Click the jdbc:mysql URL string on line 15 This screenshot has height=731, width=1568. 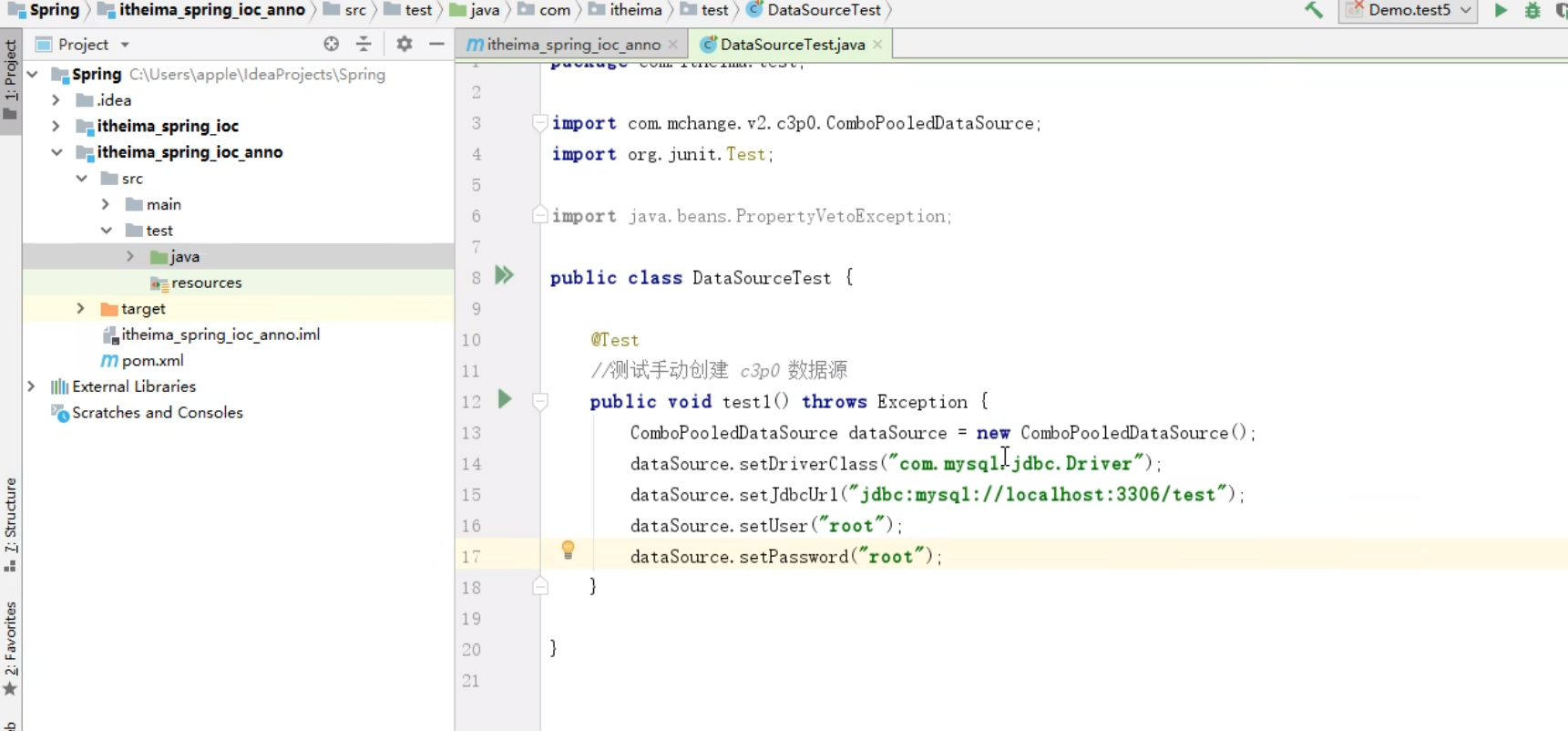click(1037, 494)
